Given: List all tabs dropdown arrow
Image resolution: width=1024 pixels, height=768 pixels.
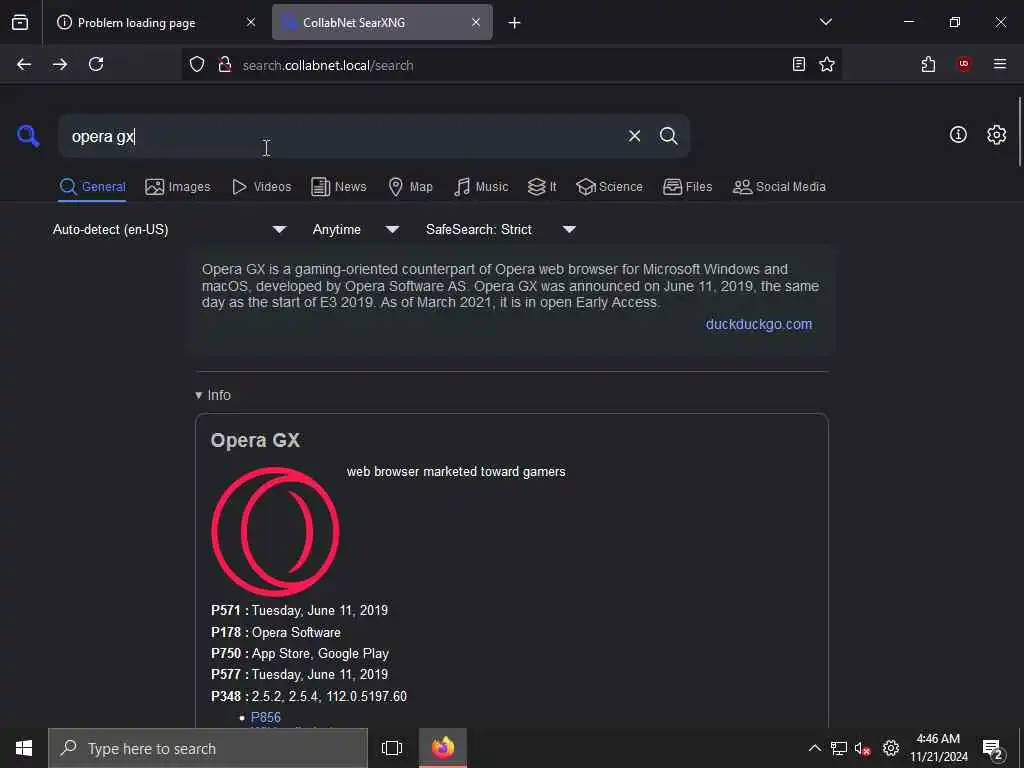Looking at the screenshot, I should pyautogui.click(x=825, y=22).
